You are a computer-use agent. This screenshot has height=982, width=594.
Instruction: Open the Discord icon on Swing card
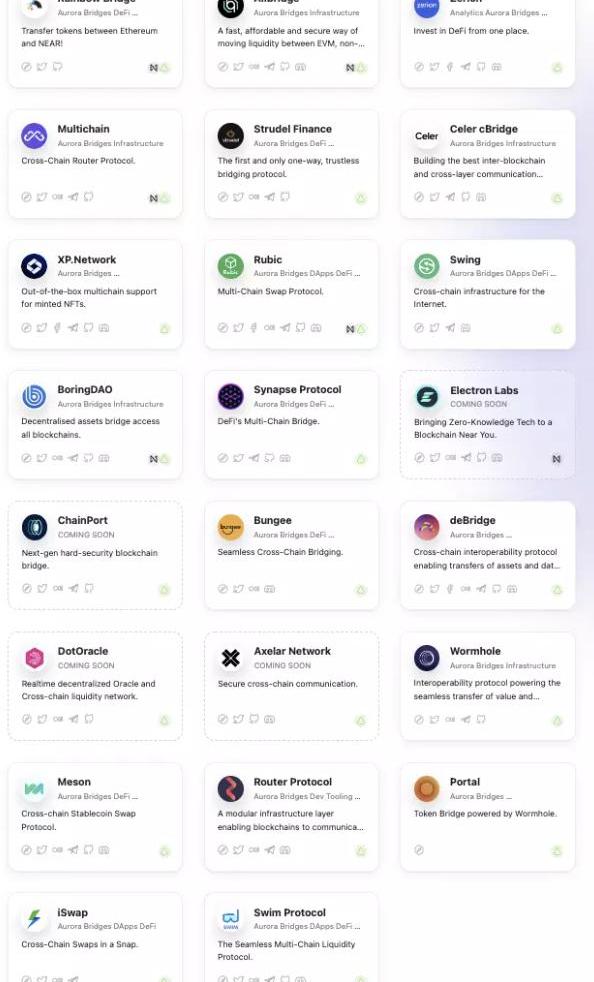tap(466, 328)
